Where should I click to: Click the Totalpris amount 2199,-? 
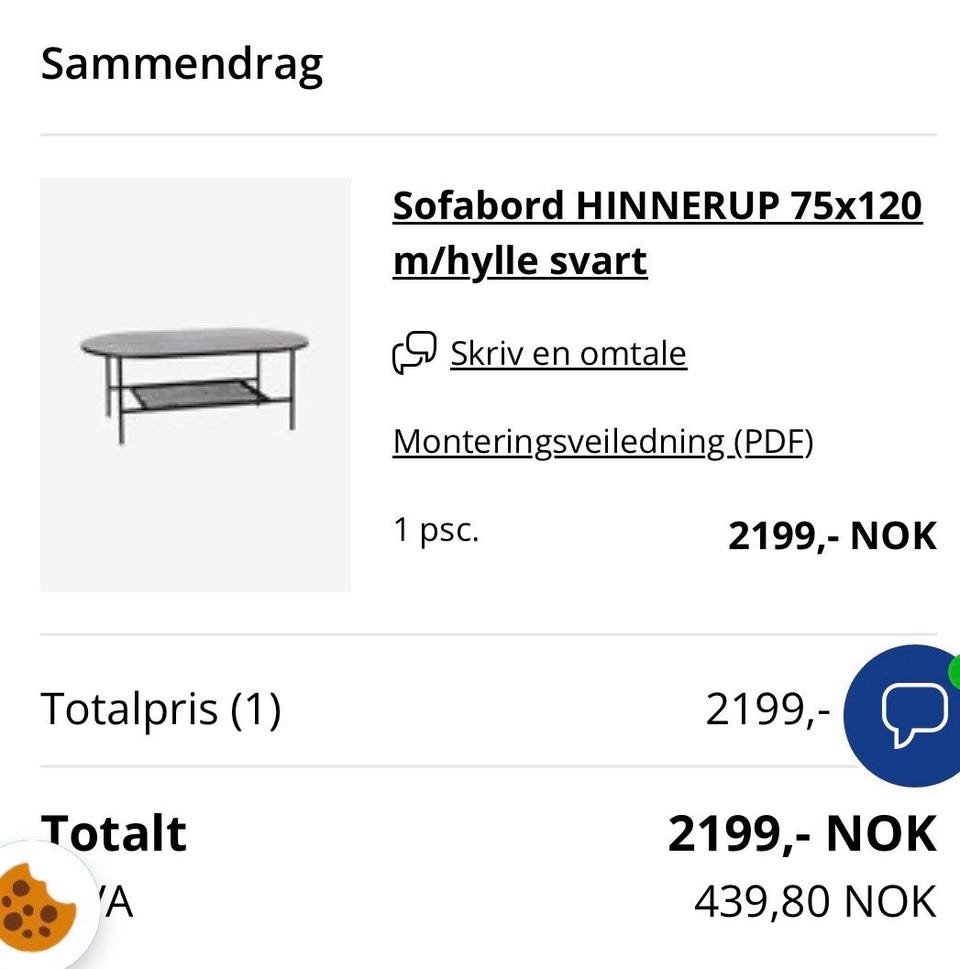[768, 709]
